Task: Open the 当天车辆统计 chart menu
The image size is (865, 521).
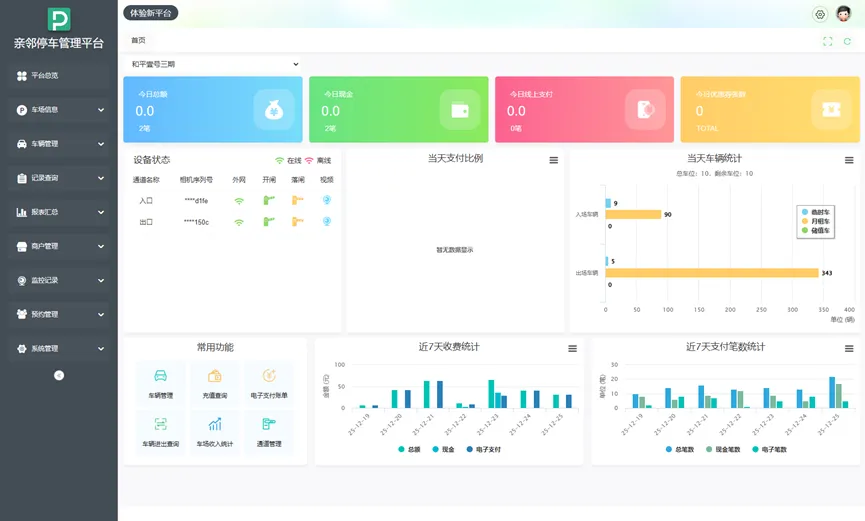Action: tap(849, 160)
